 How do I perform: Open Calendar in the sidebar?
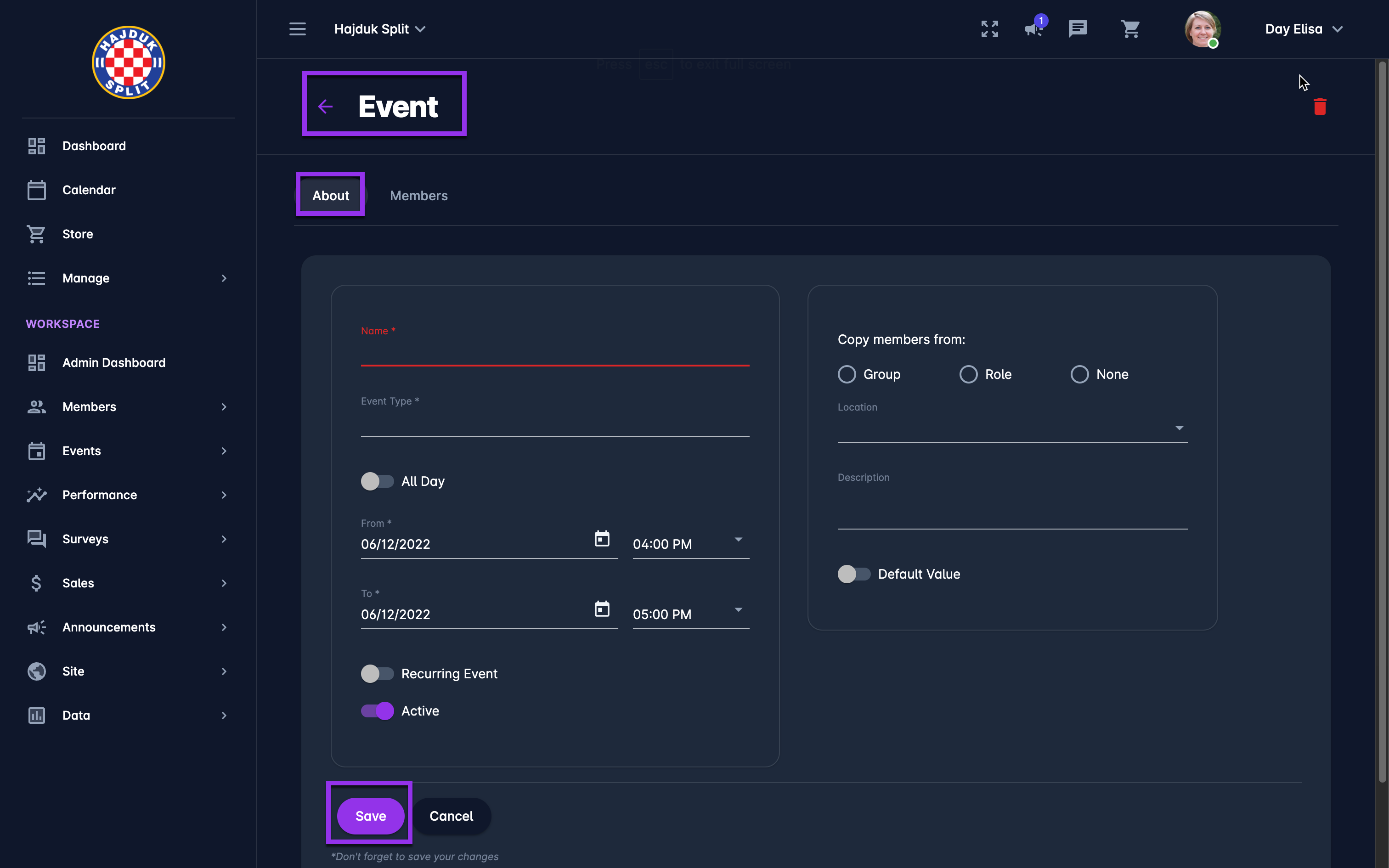coord(89,190)
